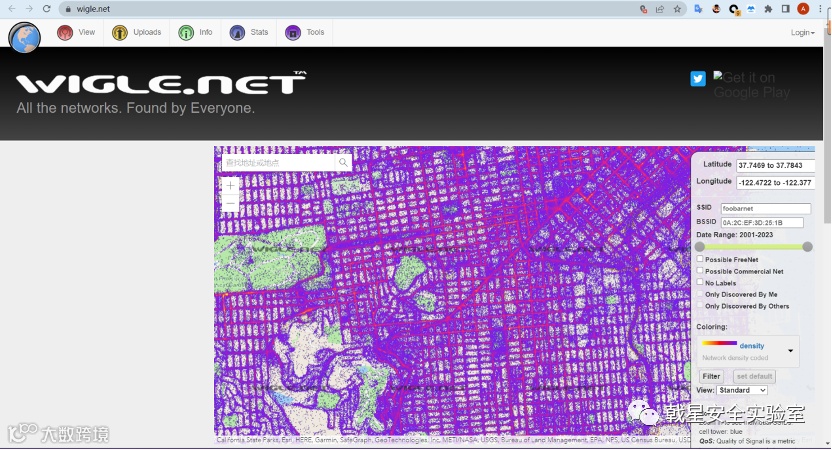Click the Get it on Google Play link
The width and height of the screenshot is (832, 450).
pos(751,85)
